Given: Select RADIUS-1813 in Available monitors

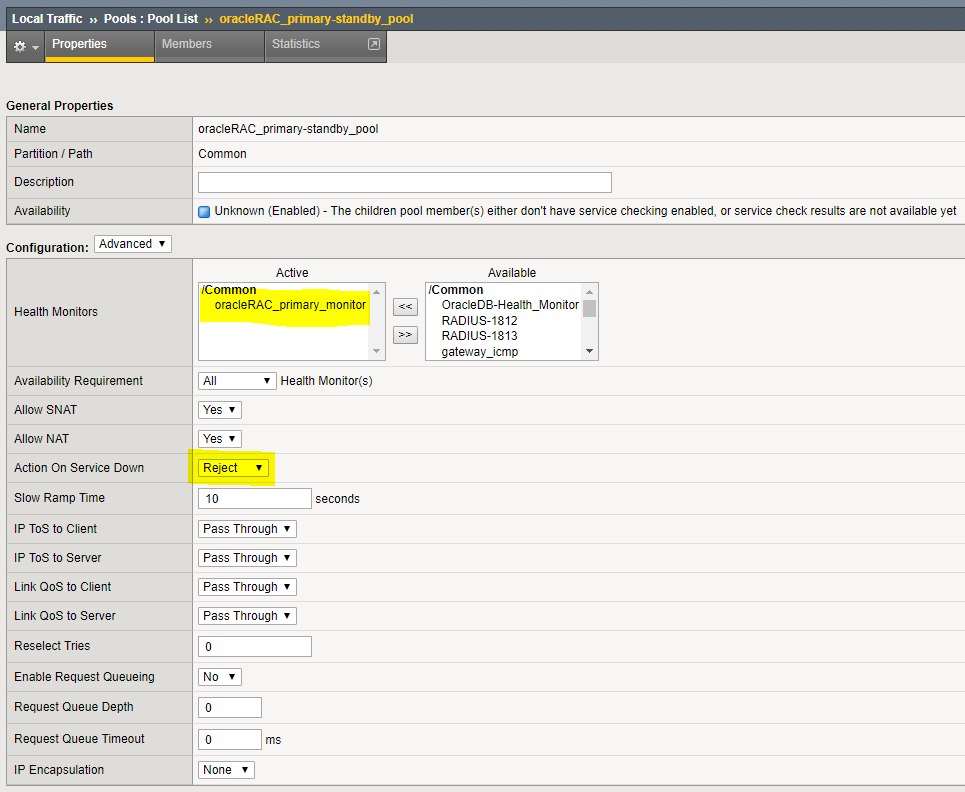Looking at the screenshot, I should tap(479, 336).
